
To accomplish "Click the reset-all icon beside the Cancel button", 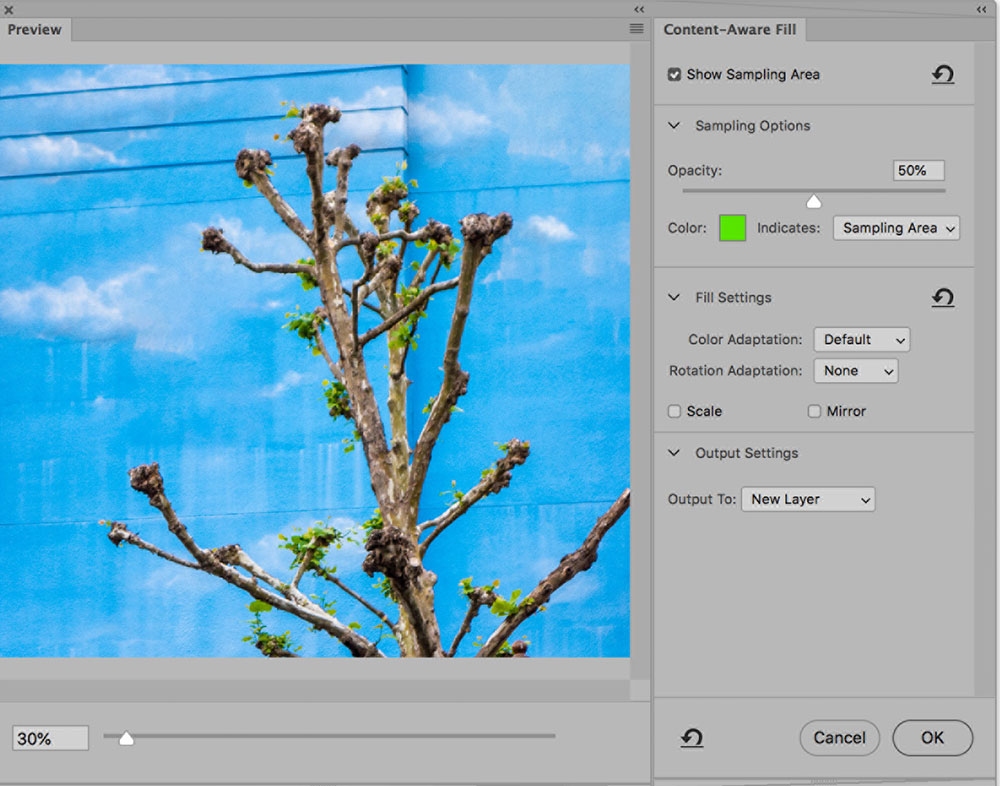I will tap(691, 738).
